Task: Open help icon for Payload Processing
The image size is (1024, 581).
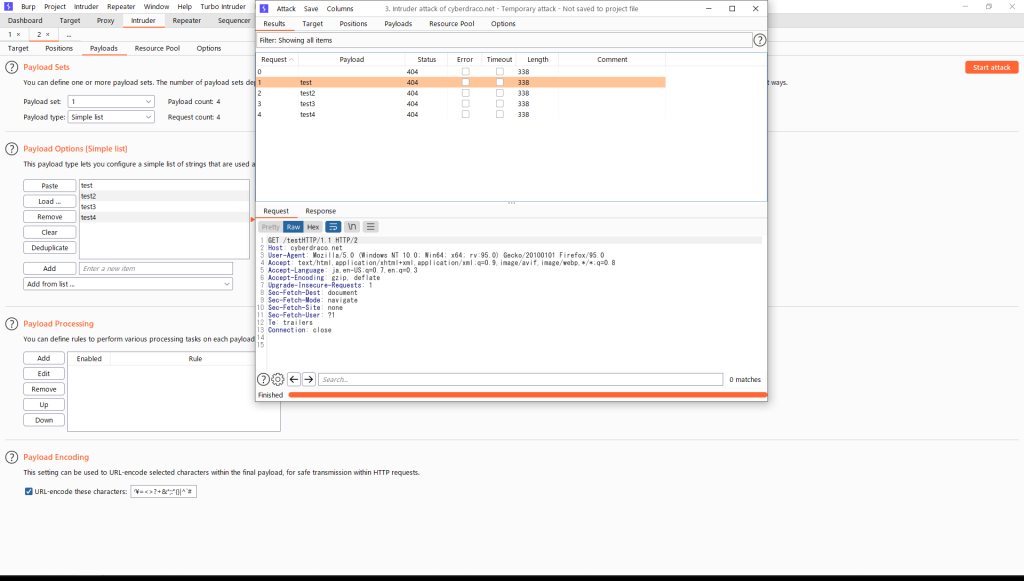Action: pos(12,324)
